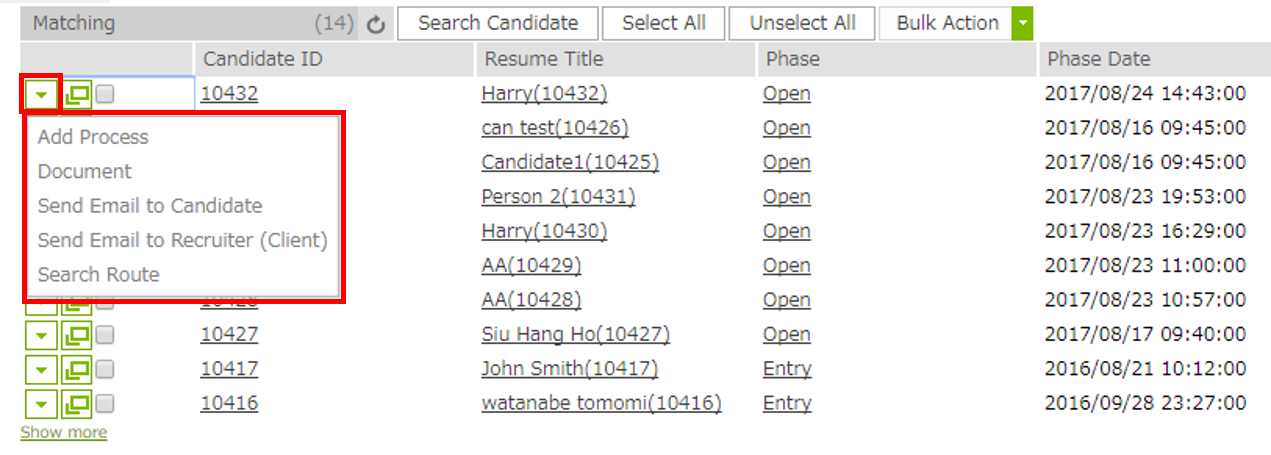The height and width of the screenshot is (455, 1271).
Task: Open the John Smith(10417) resume link
Action: [x=569, y=369]
